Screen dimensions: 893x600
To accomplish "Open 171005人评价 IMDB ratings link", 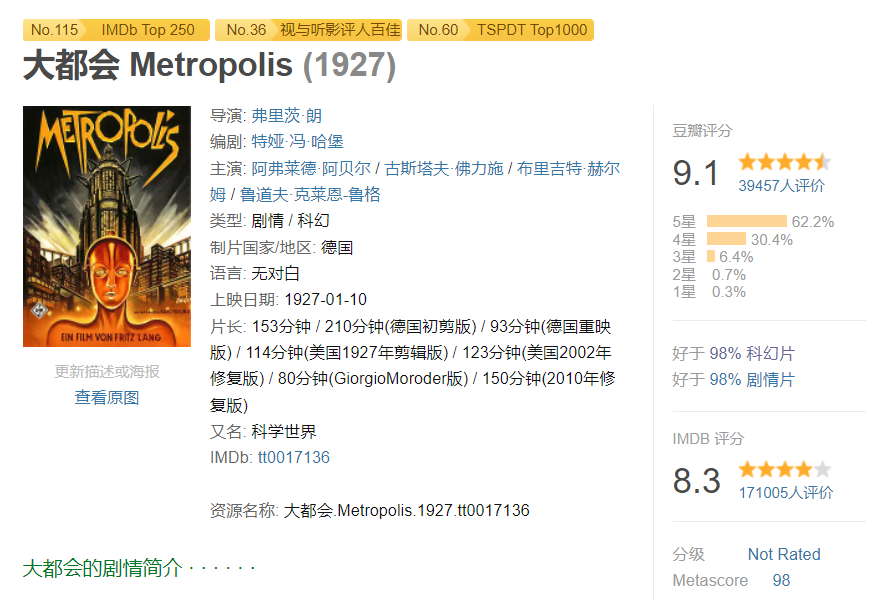I will (x=786, y=493).
